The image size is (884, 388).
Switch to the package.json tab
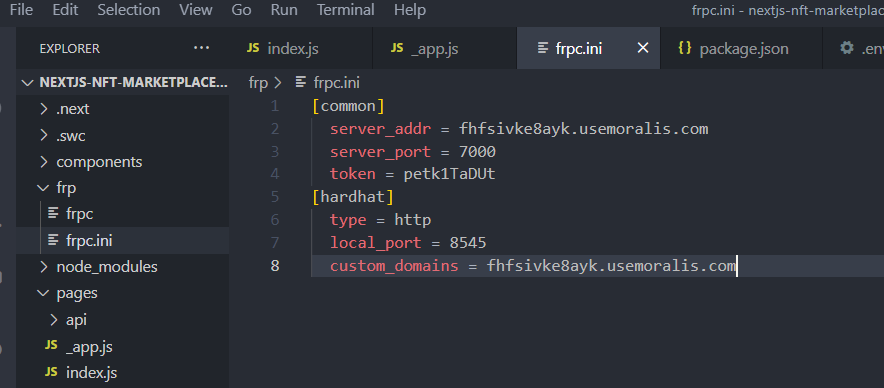click(740, 48)
